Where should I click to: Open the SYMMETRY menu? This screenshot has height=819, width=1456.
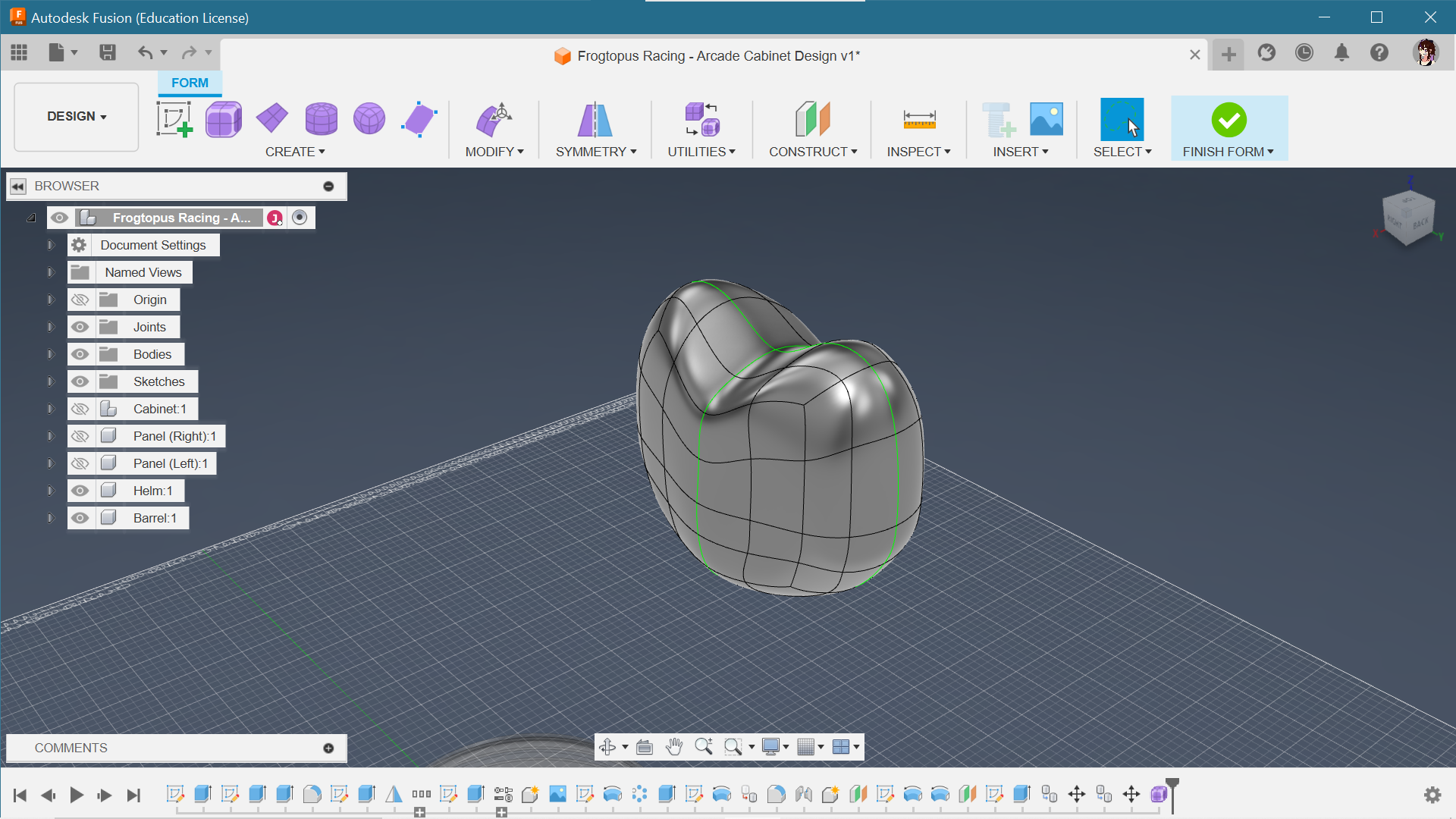click(x=596, y=152)
